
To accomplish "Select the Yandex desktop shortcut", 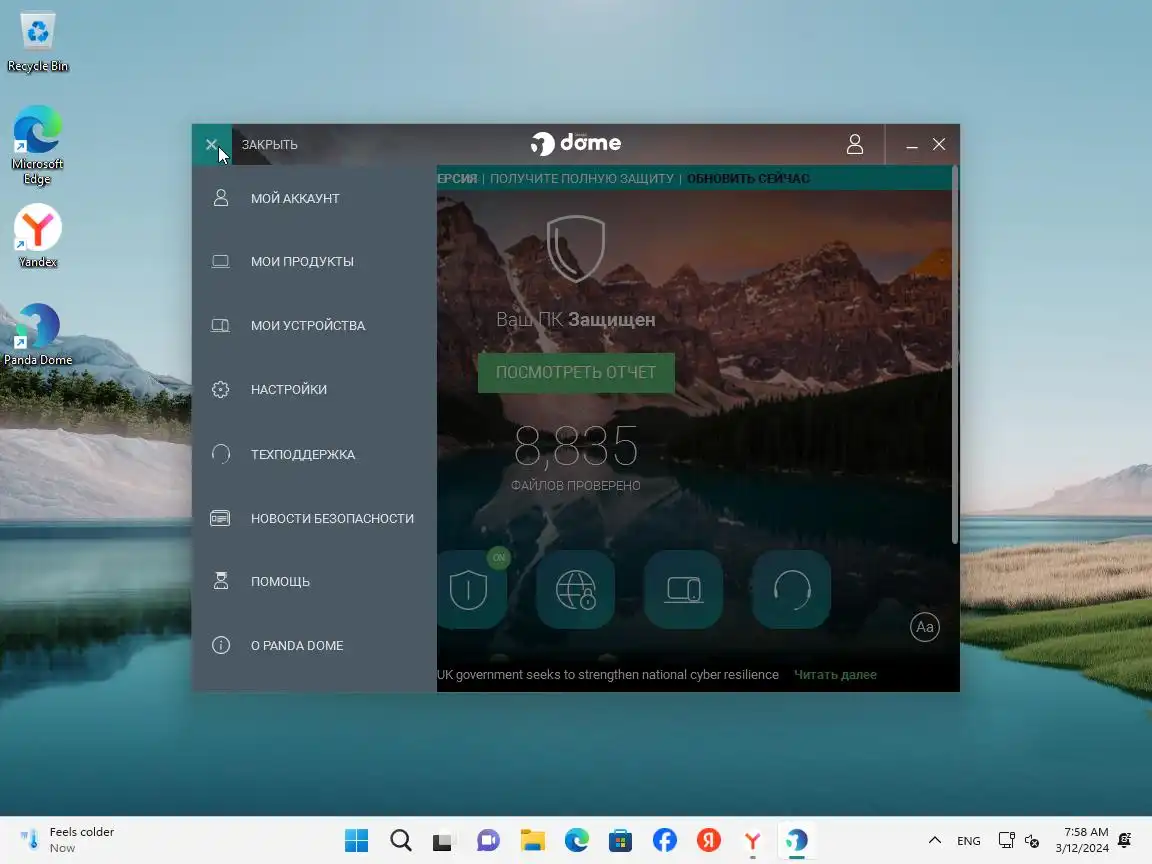I will [x=37, y=236].
